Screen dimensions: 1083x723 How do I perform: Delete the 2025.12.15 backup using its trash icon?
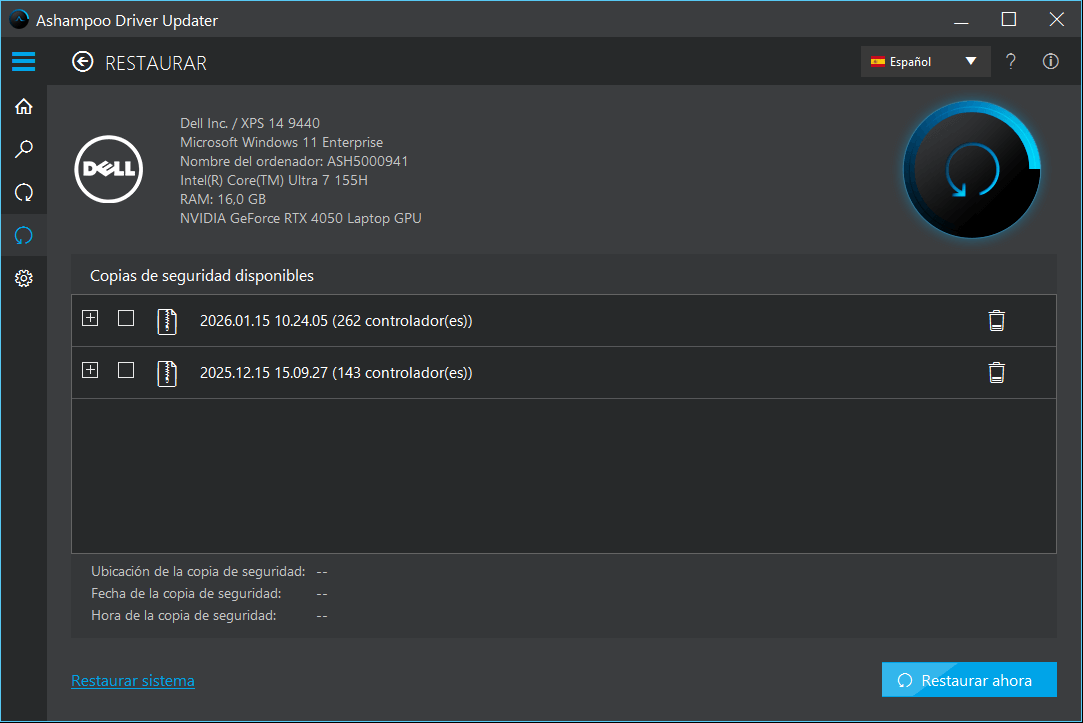coord(996,371)
